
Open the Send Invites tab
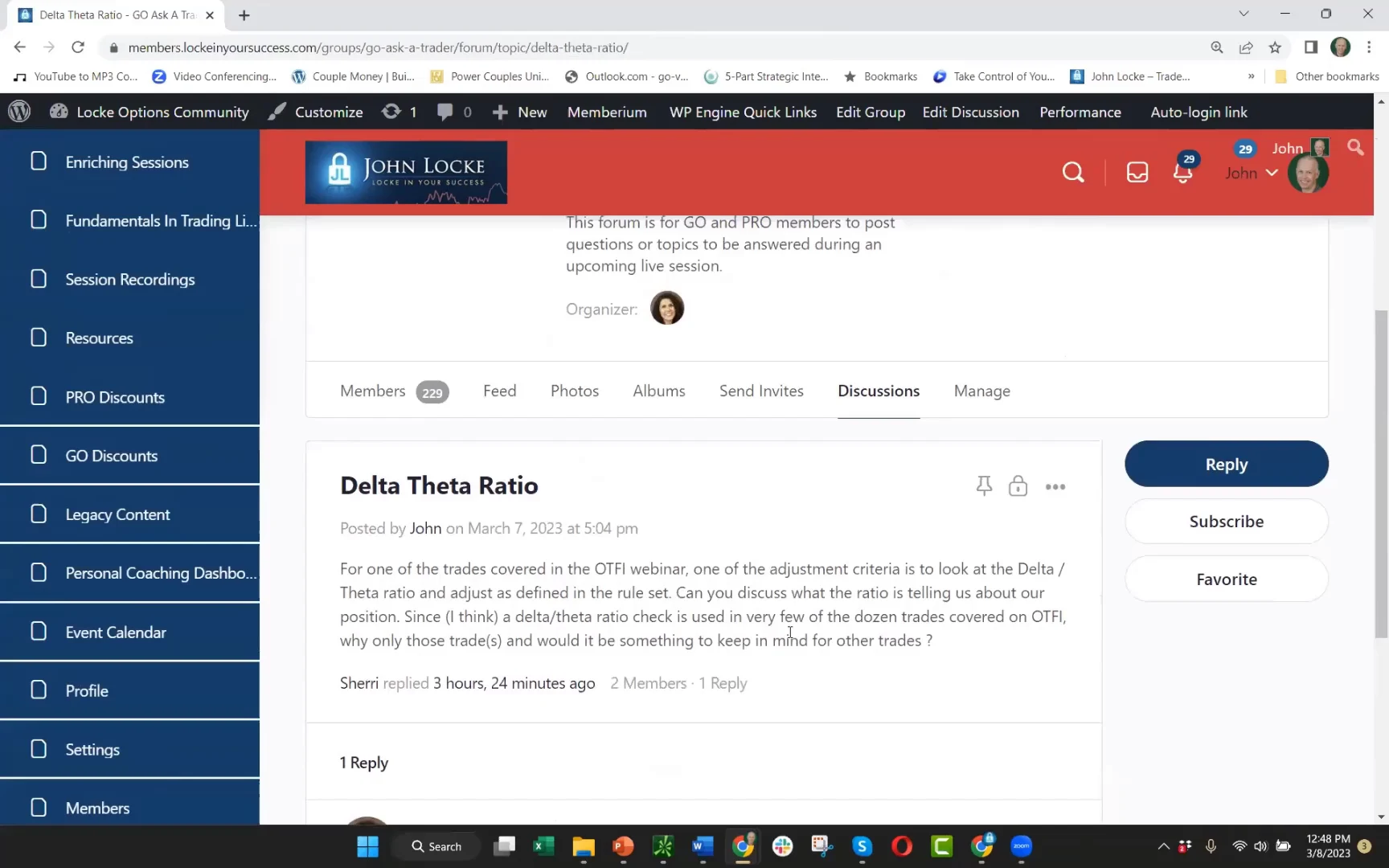(761, 391)
